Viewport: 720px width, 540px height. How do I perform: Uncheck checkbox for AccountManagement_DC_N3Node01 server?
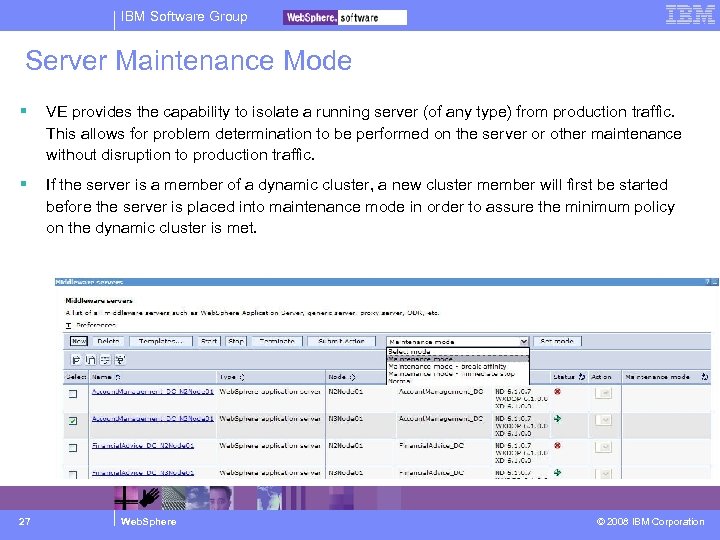pyautogui.click(x=73, y=421)
